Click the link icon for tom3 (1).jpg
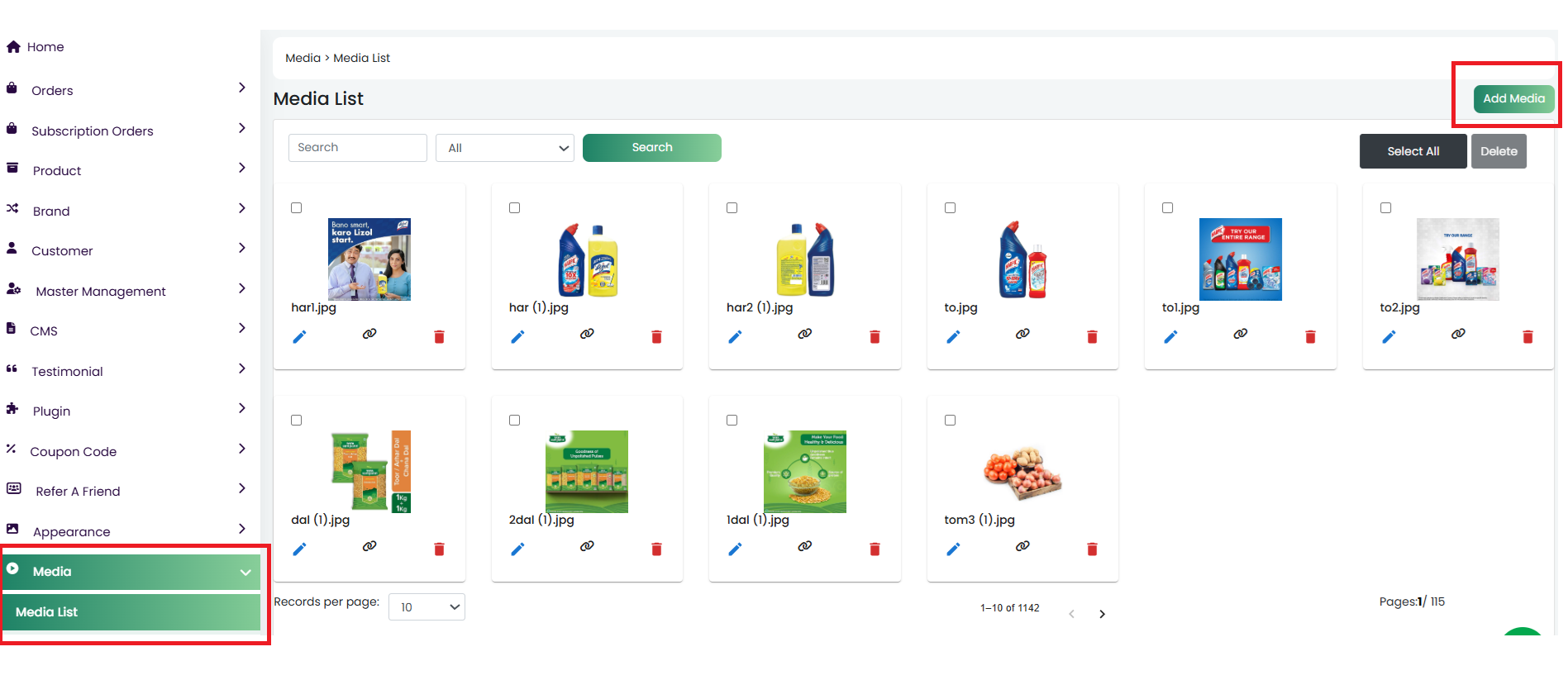Screen dimensions: 1568x680 pyautogui.click(x=1022, y=546)
